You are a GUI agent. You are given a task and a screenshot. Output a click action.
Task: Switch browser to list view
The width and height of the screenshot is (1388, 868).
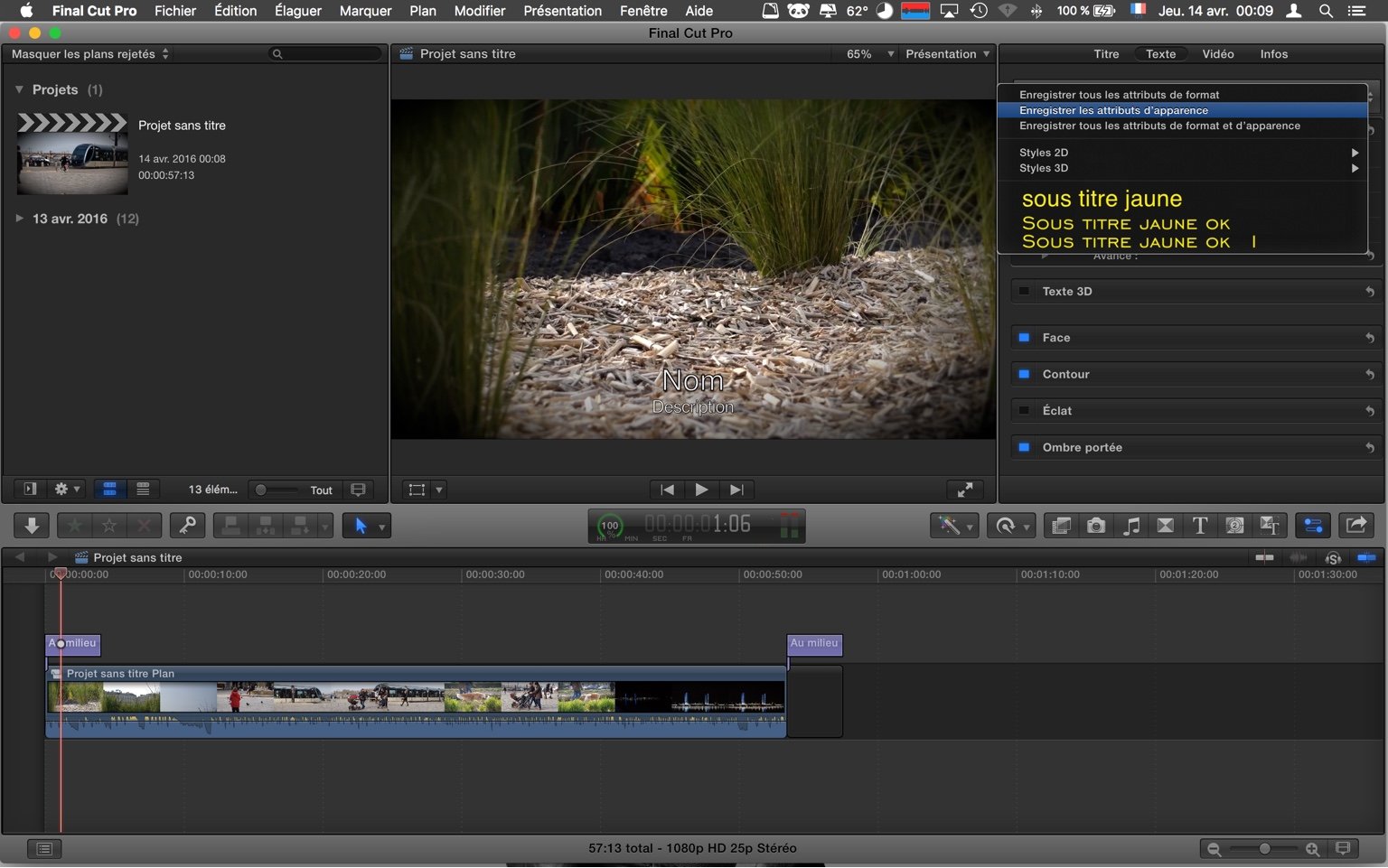(x=143, y=490)
